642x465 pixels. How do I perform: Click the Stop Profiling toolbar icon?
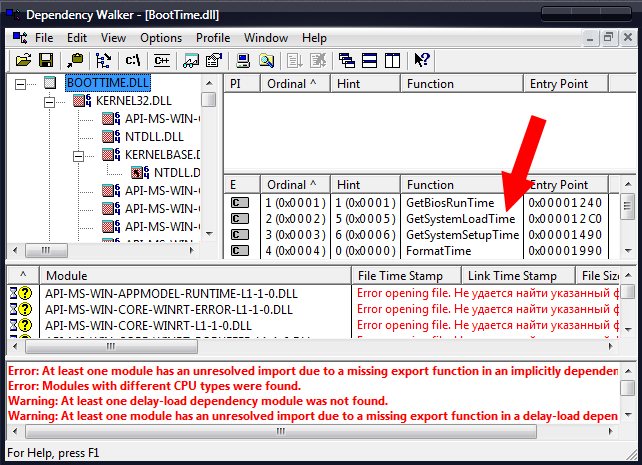click(318, 61)
